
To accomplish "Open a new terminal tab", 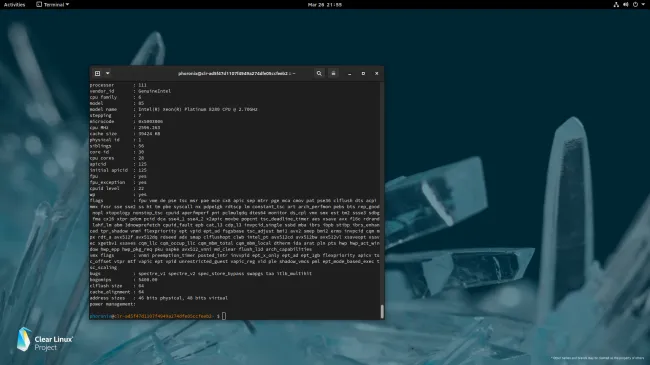I will pyautogui.click(x=97, y=73).
